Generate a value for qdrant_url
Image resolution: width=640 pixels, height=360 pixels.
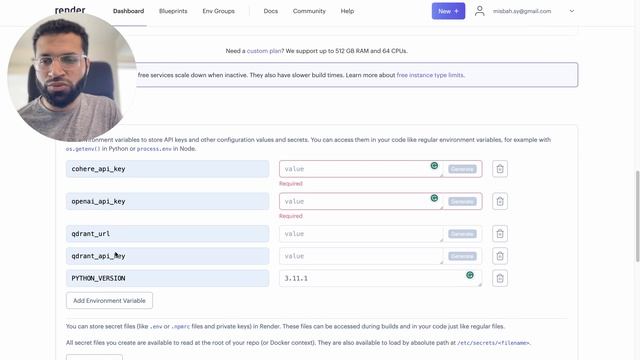click(462, 234)
